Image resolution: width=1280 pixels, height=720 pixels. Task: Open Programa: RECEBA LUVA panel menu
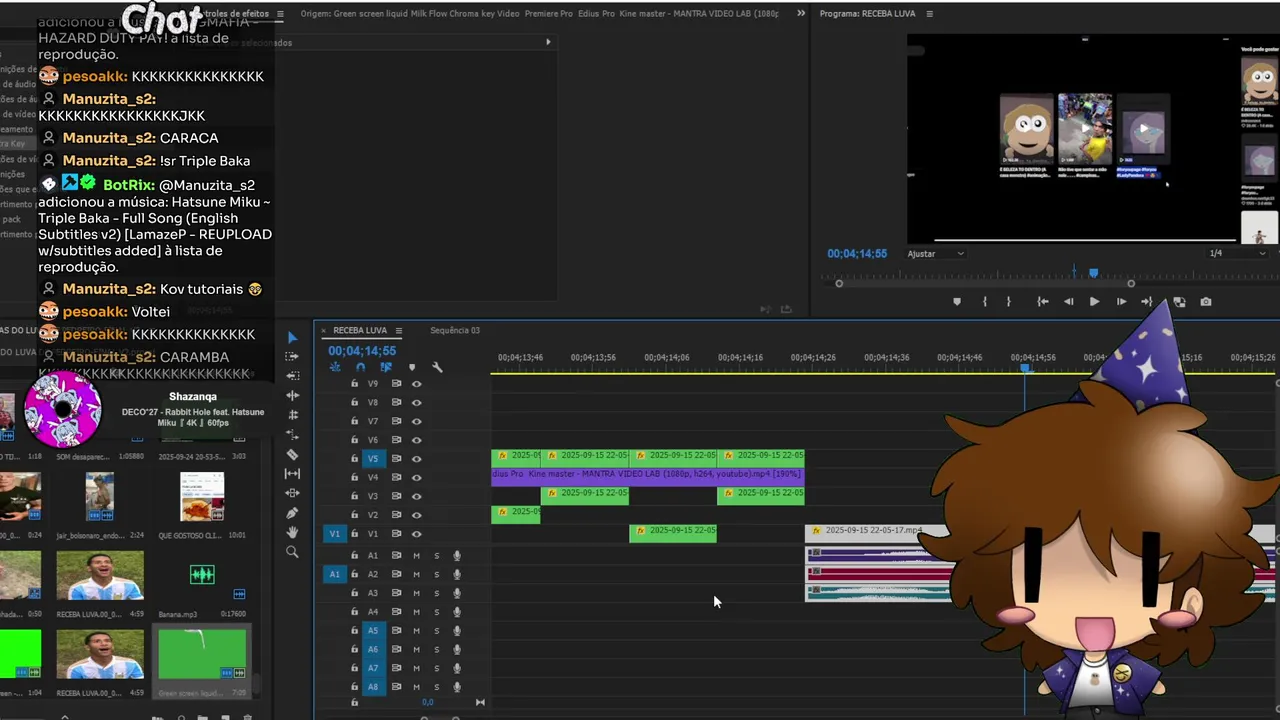point(929,14)
